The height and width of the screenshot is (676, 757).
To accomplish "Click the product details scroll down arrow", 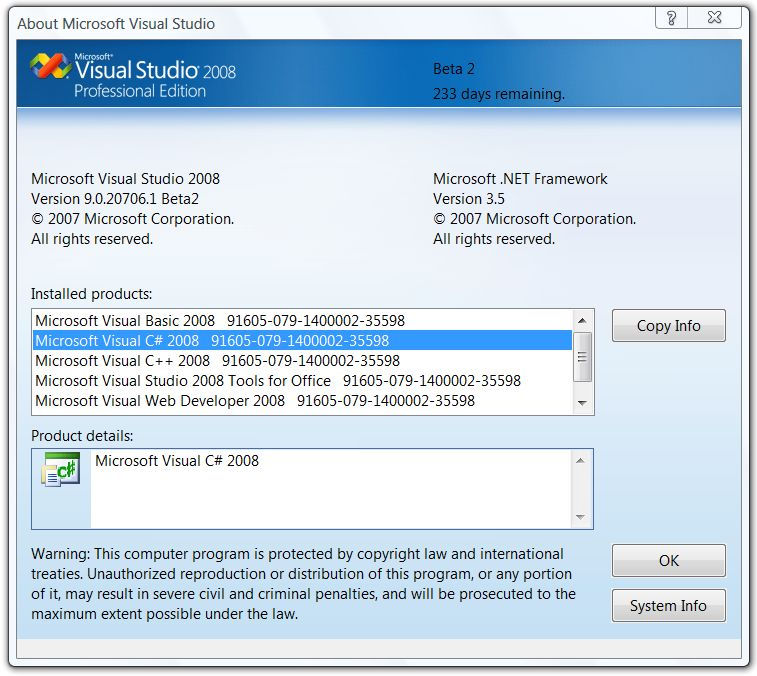I will point(581,517).
